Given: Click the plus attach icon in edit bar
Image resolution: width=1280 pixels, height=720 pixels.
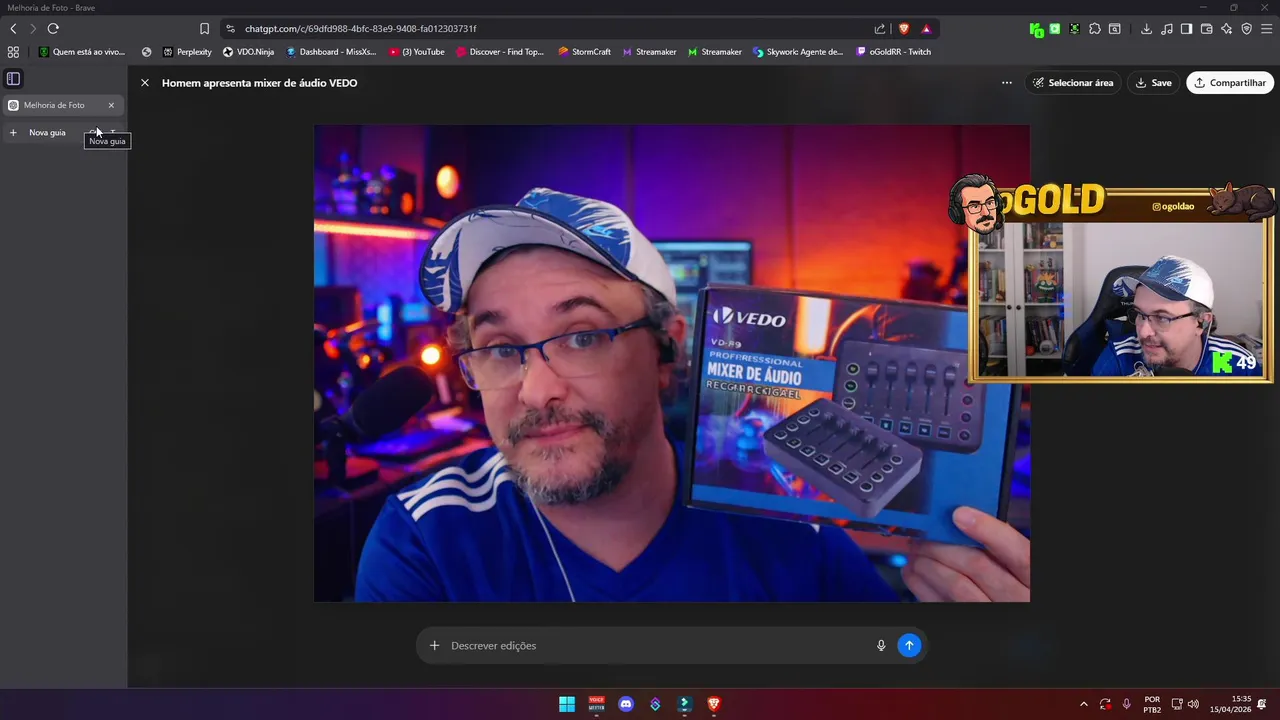Looking at the screenshot, I should (x=434, y=646).
